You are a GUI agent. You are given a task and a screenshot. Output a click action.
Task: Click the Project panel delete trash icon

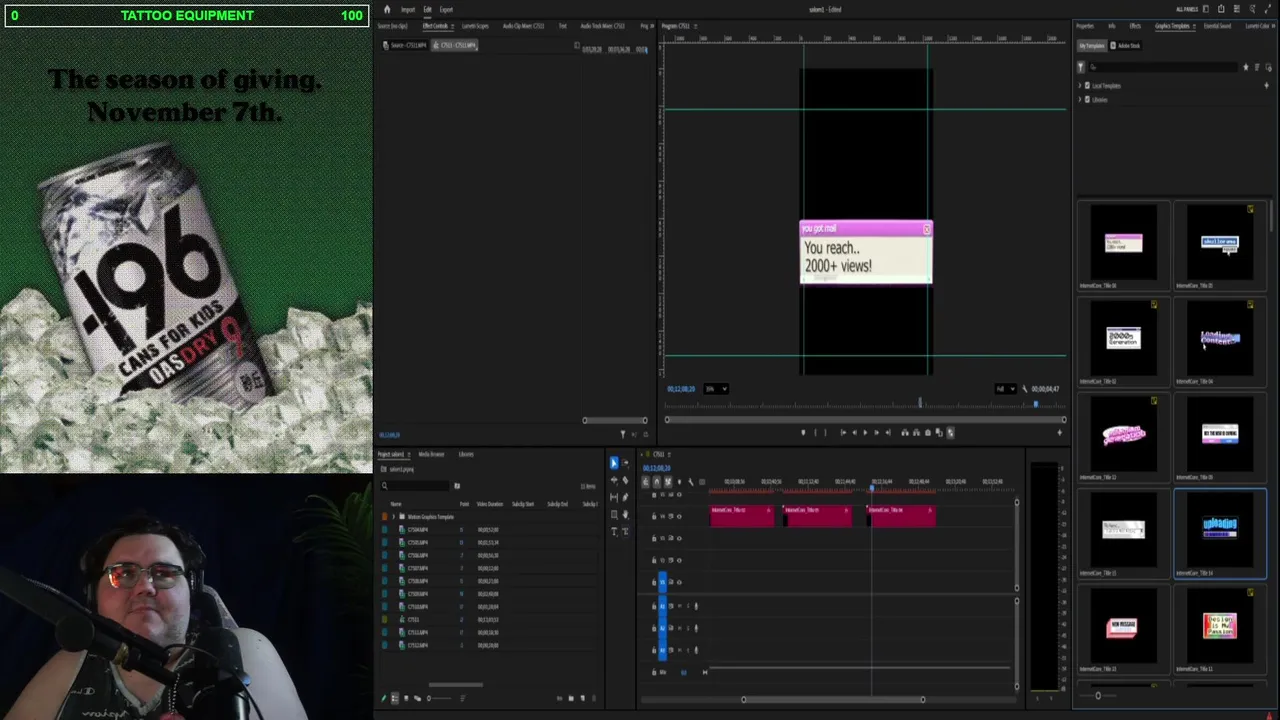pyautogui.click(x=594, y=698)
